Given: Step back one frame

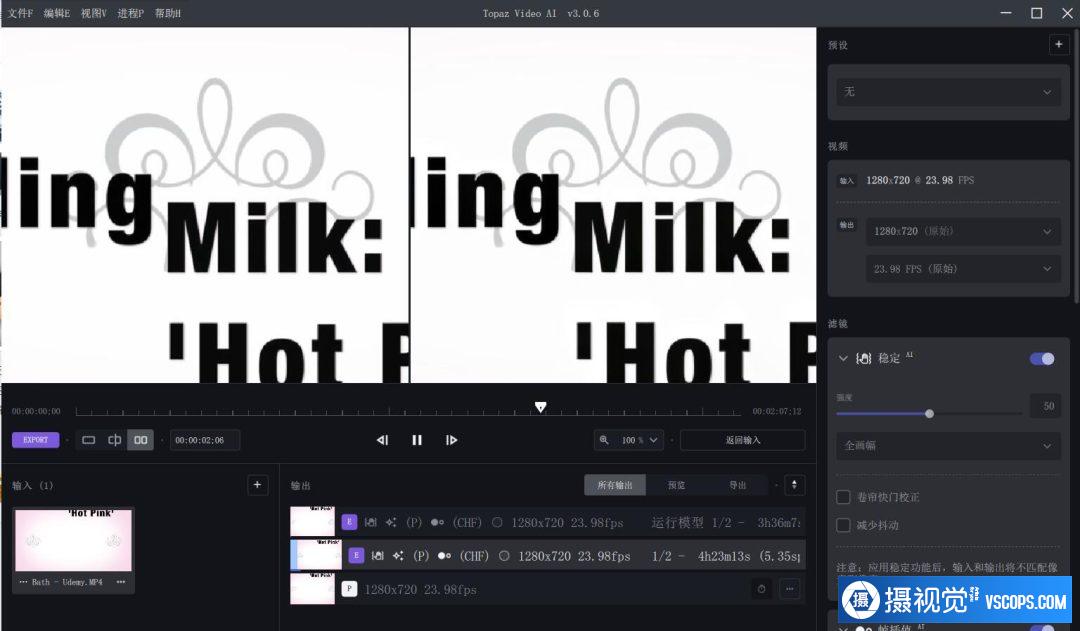Looking at the screenshot, I should pyautogui.click(x=383, y=440).
